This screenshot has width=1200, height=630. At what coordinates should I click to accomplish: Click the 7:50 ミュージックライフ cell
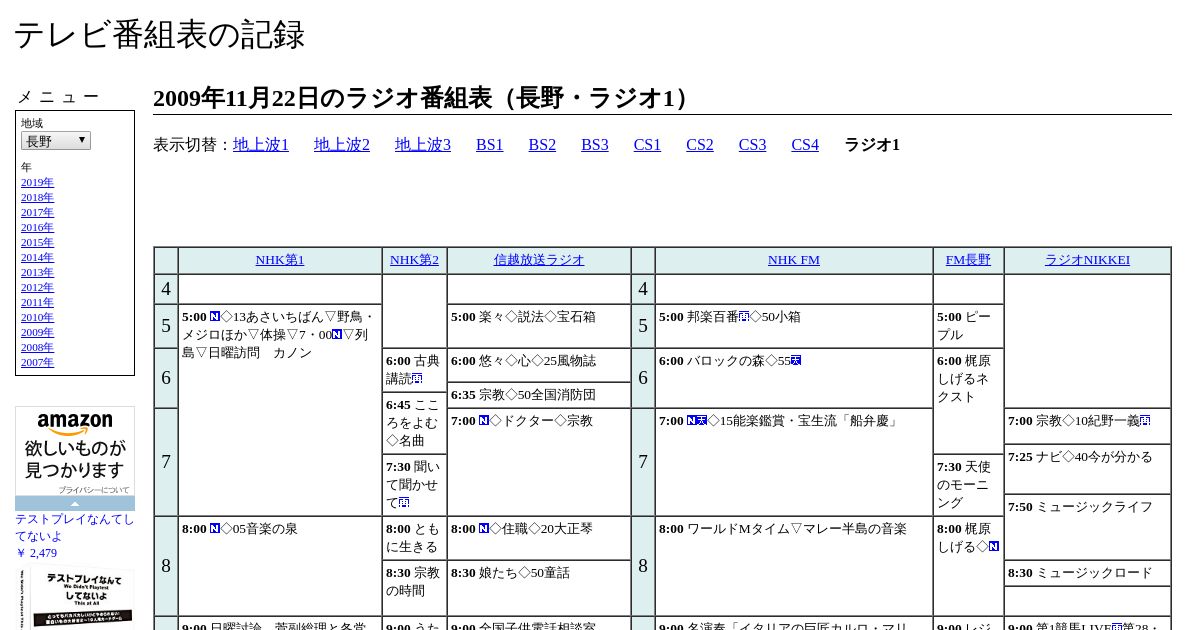click(1087, 527)
